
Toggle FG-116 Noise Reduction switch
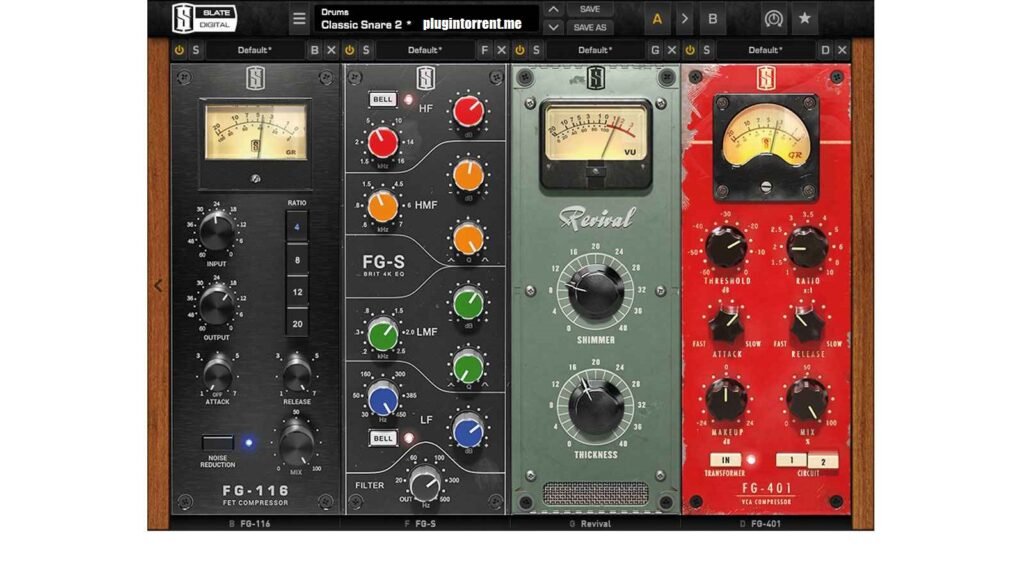click(217, 442)
